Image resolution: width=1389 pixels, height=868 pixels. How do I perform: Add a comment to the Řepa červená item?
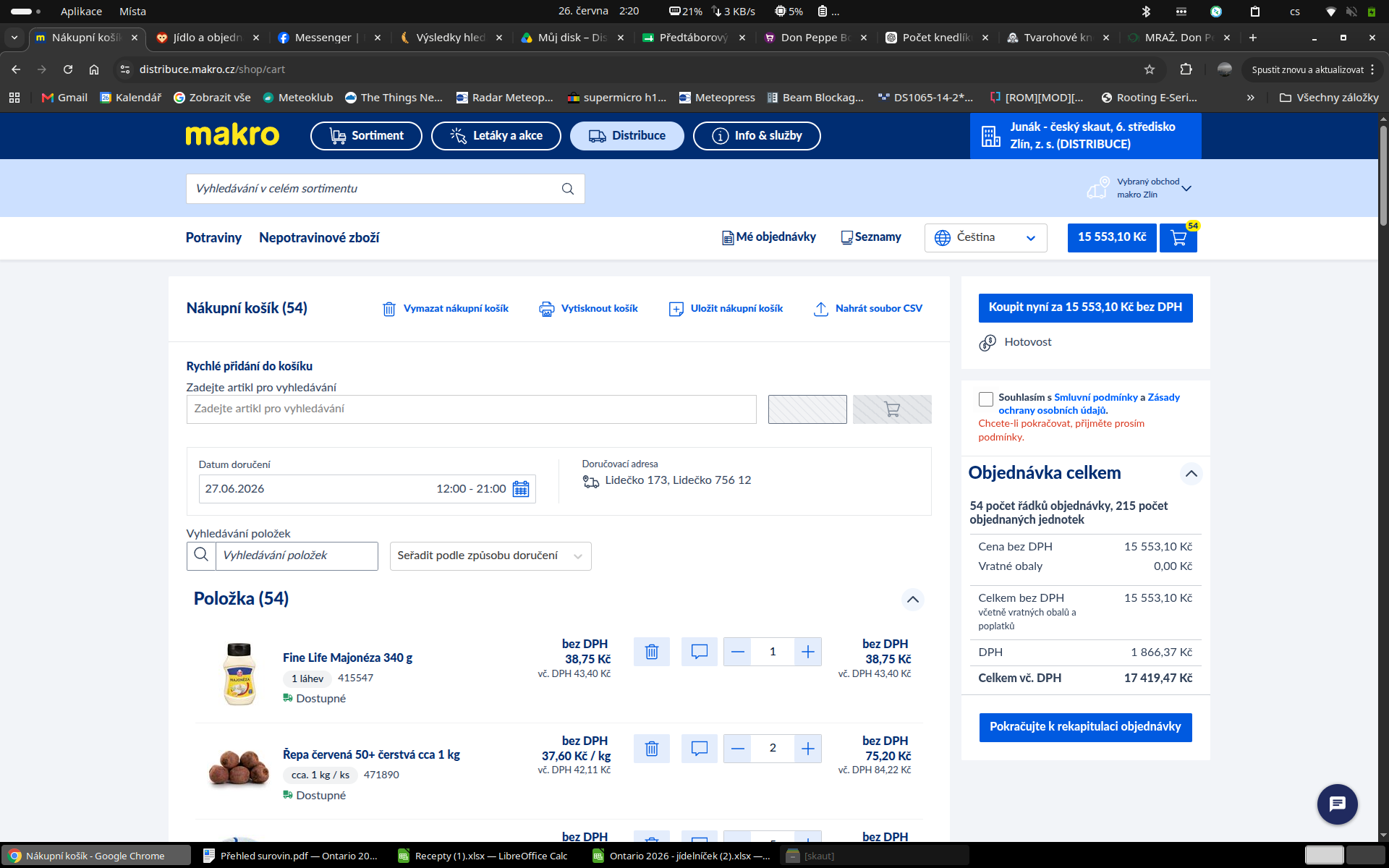coord(699,749)
